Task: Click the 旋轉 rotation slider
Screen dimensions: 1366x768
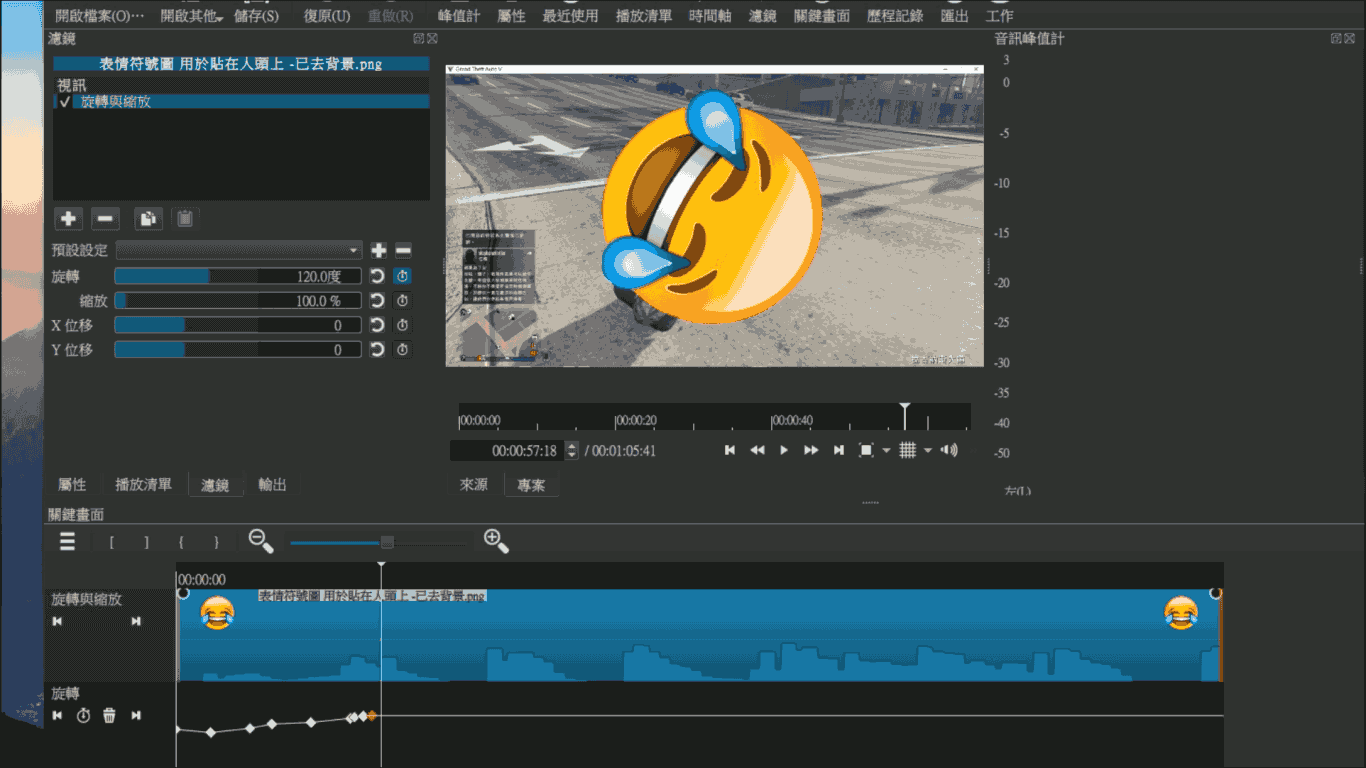Action: point(238,276)
